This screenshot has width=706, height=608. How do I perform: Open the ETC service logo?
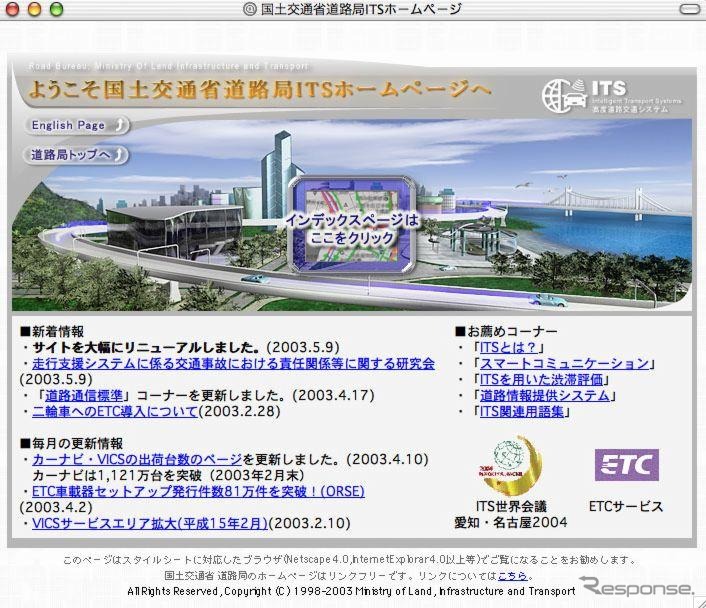tap(626, 465)
